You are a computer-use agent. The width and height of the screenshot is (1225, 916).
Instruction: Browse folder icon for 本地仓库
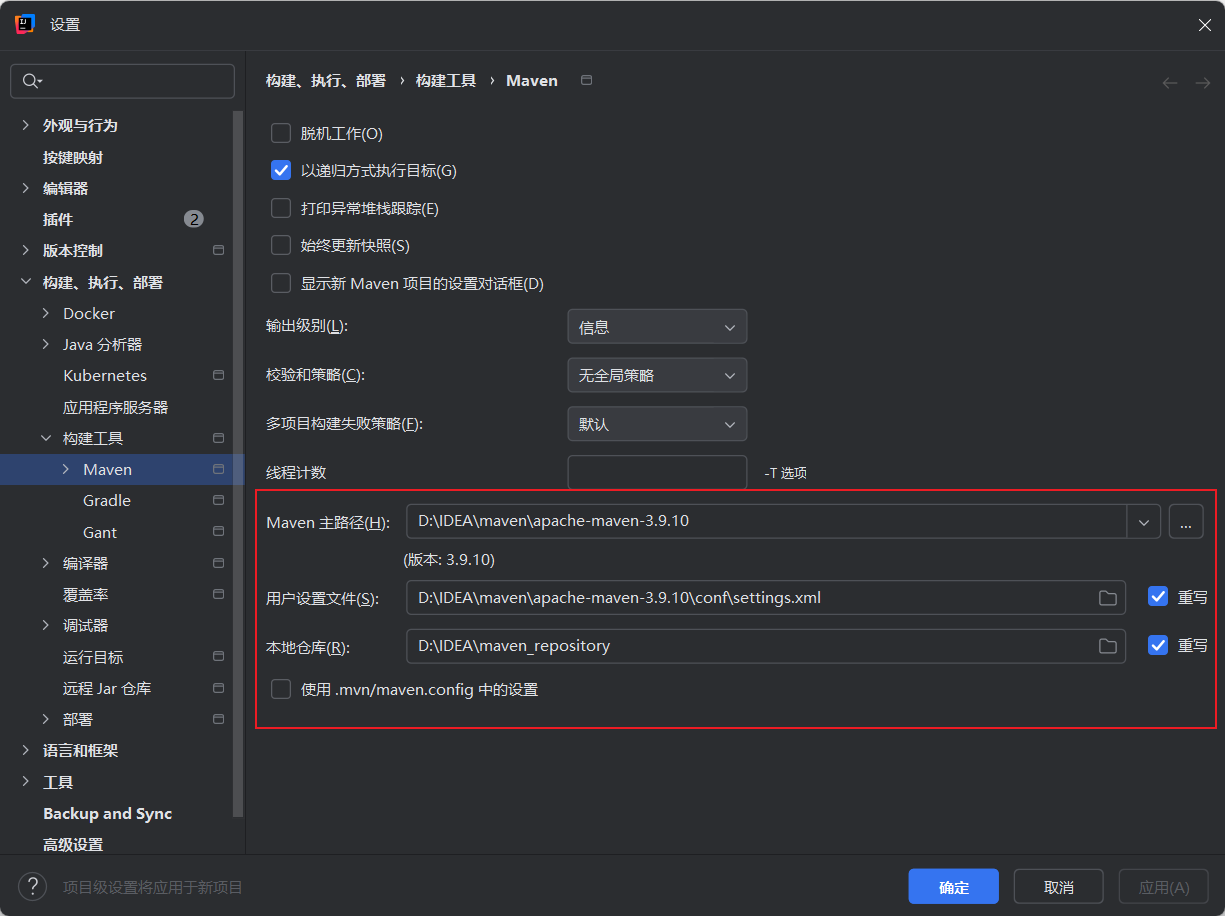point(1107,646)
